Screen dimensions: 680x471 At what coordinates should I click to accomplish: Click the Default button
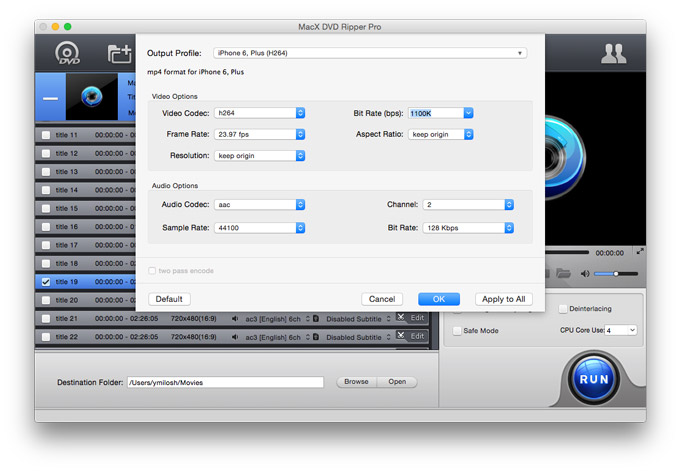[x=169, y=299]
